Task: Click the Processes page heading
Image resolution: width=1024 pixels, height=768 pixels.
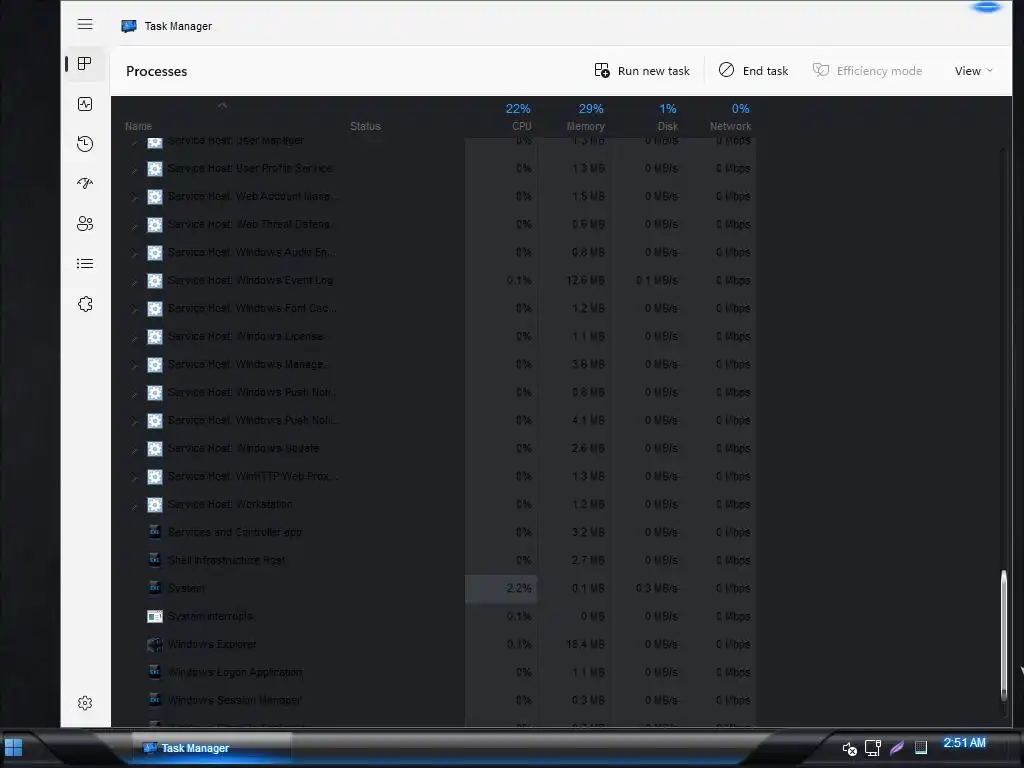Action: (x=157, y=71)
